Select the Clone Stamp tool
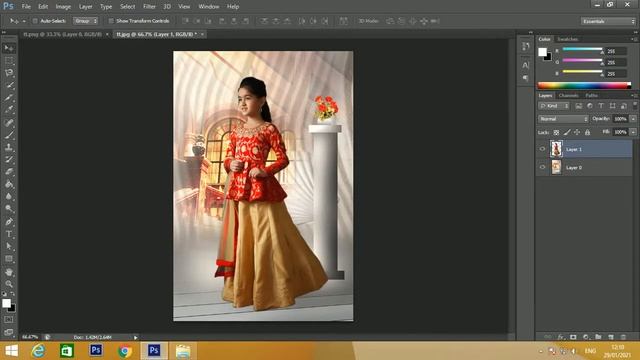The width and height of the screenshot is (640, 360). coord(9,147)
